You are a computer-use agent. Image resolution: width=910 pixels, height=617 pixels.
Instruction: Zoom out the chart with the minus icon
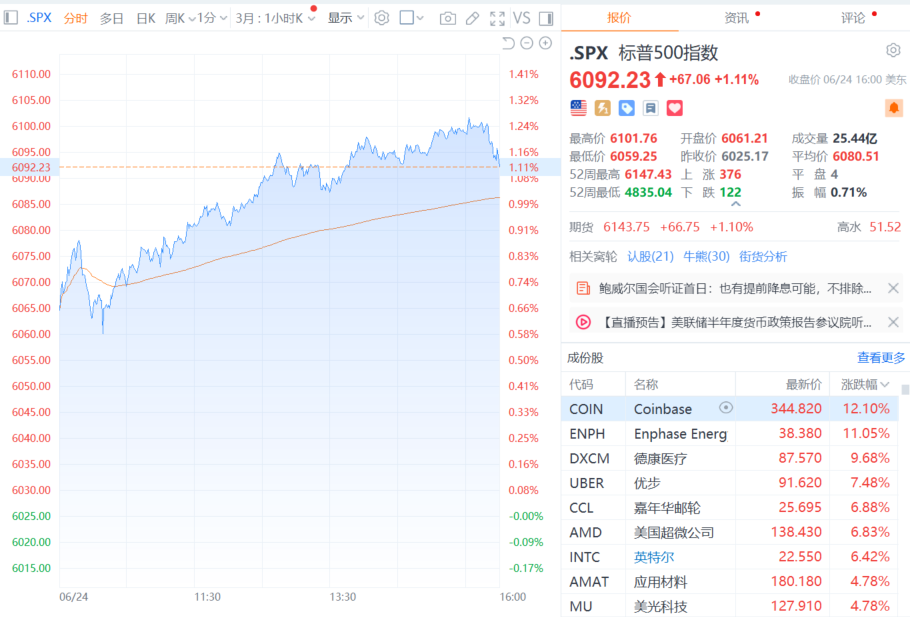[526, 43]
